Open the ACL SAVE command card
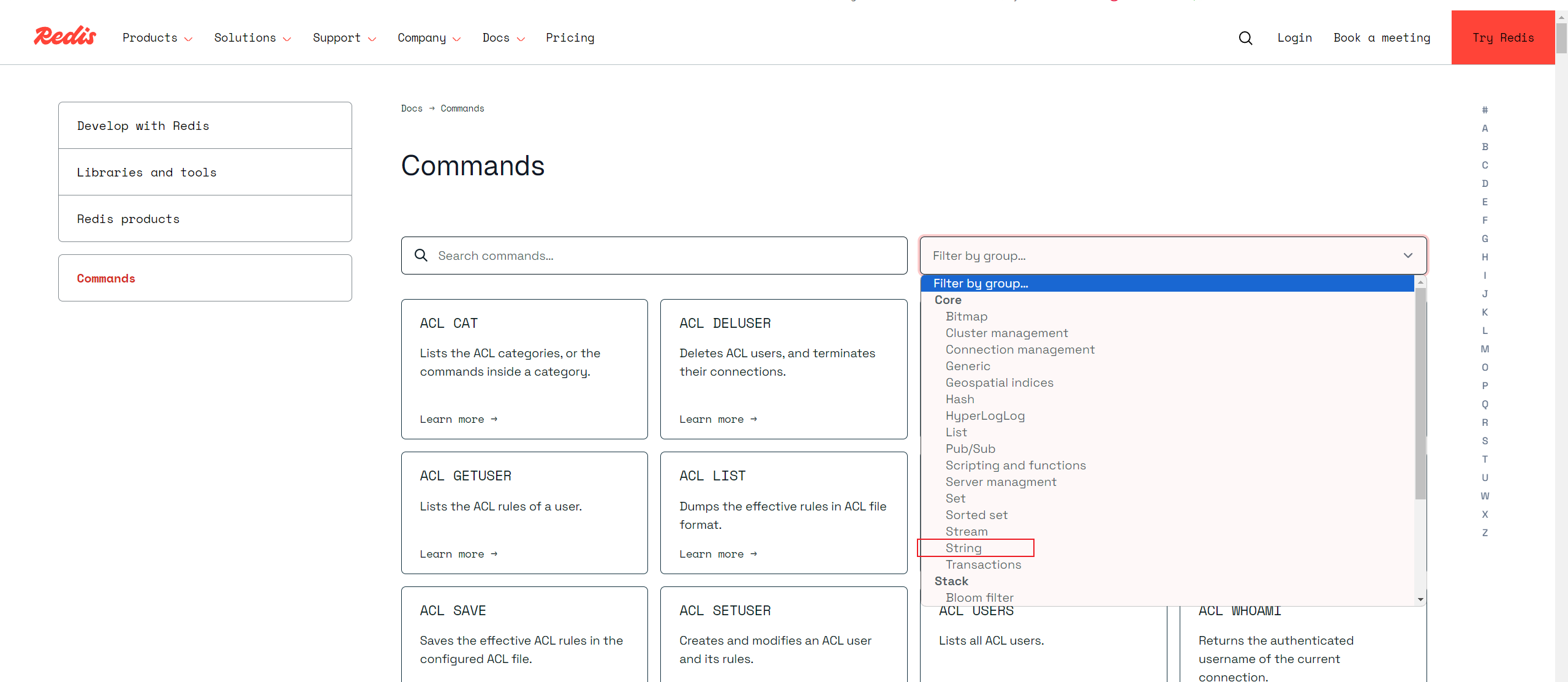This screenshot has width=1568, height=682. coord(524,634)
